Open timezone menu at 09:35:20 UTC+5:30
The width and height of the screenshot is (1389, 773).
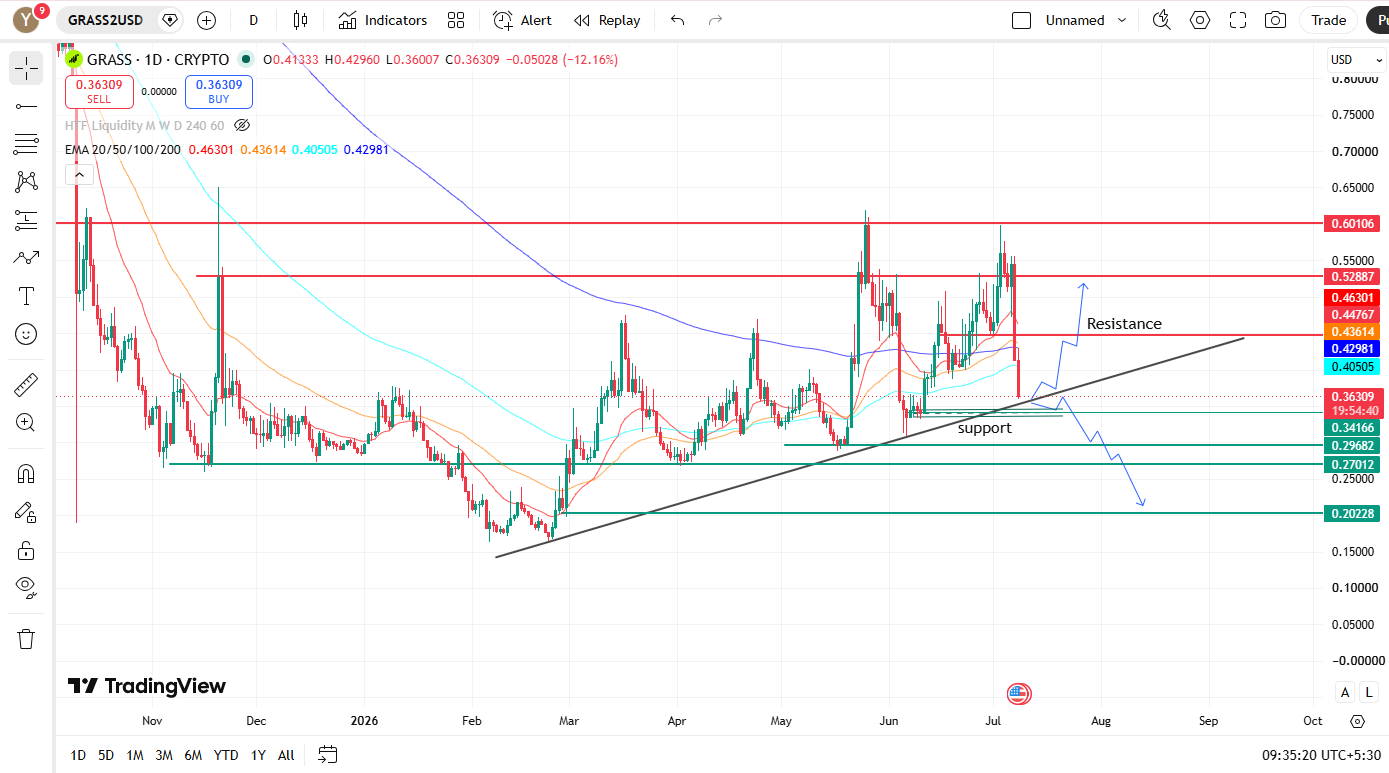1321,755
